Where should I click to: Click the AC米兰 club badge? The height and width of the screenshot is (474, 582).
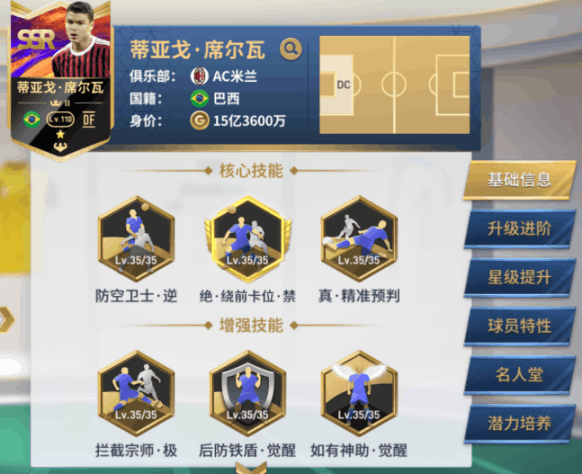click(199, 76)
